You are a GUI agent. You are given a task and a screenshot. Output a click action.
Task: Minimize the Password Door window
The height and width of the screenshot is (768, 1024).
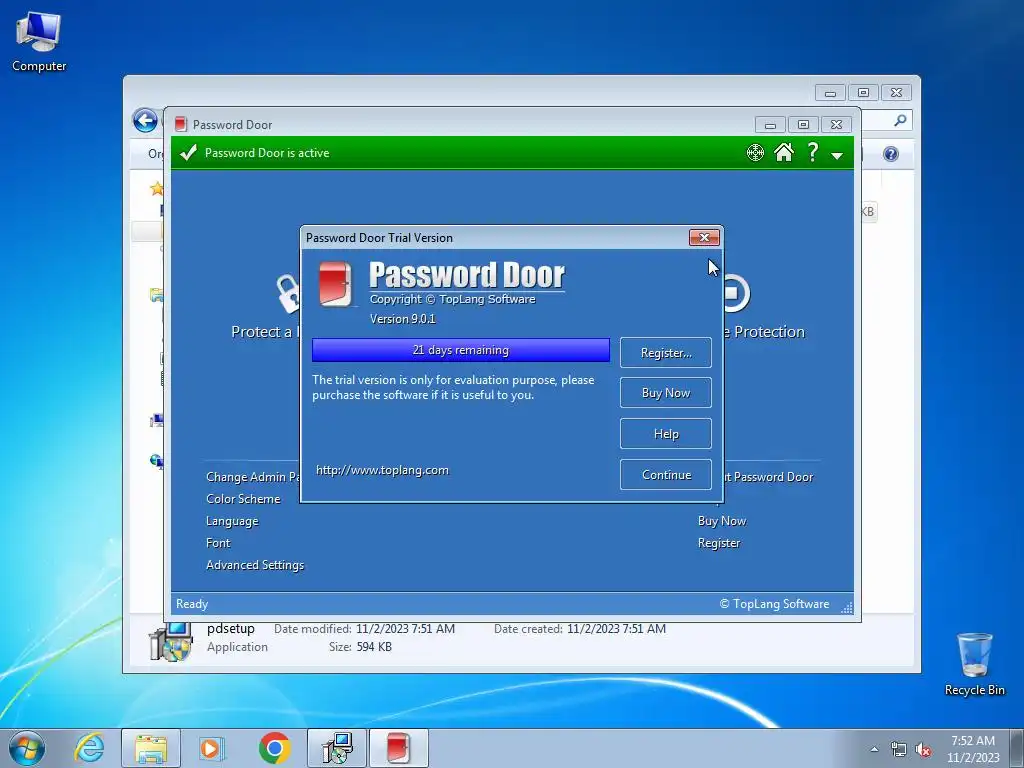pos(770,124)
